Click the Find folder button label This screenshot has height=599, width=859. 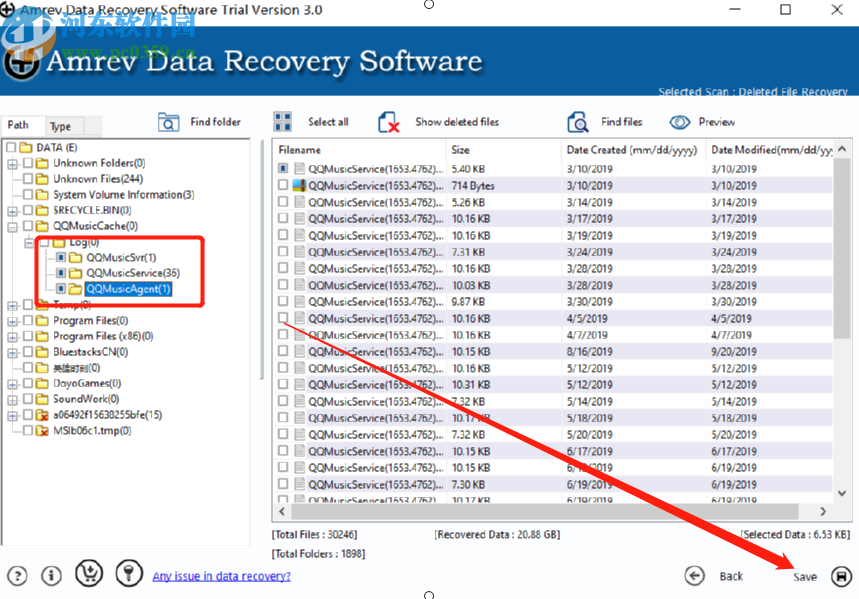click(x=215, y=122)
